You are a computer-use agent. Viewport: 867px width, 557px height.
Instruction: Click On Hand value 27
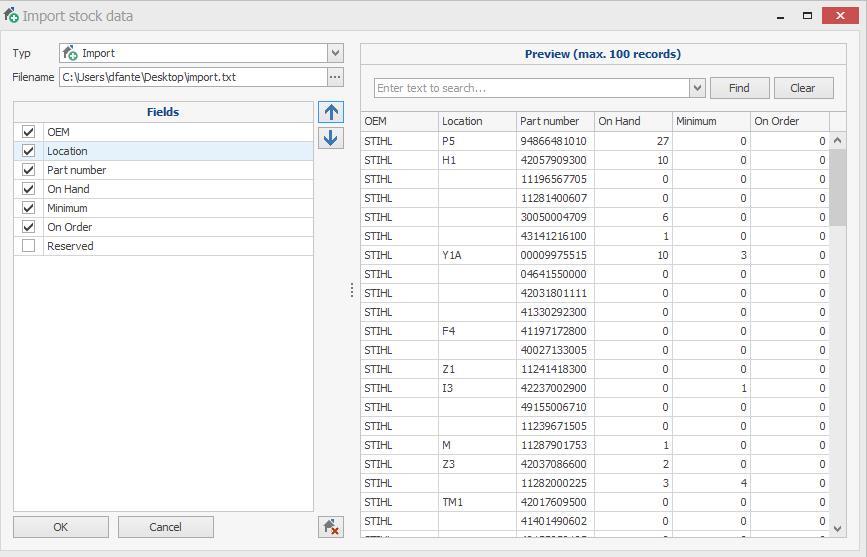click(x=634, y=141)
